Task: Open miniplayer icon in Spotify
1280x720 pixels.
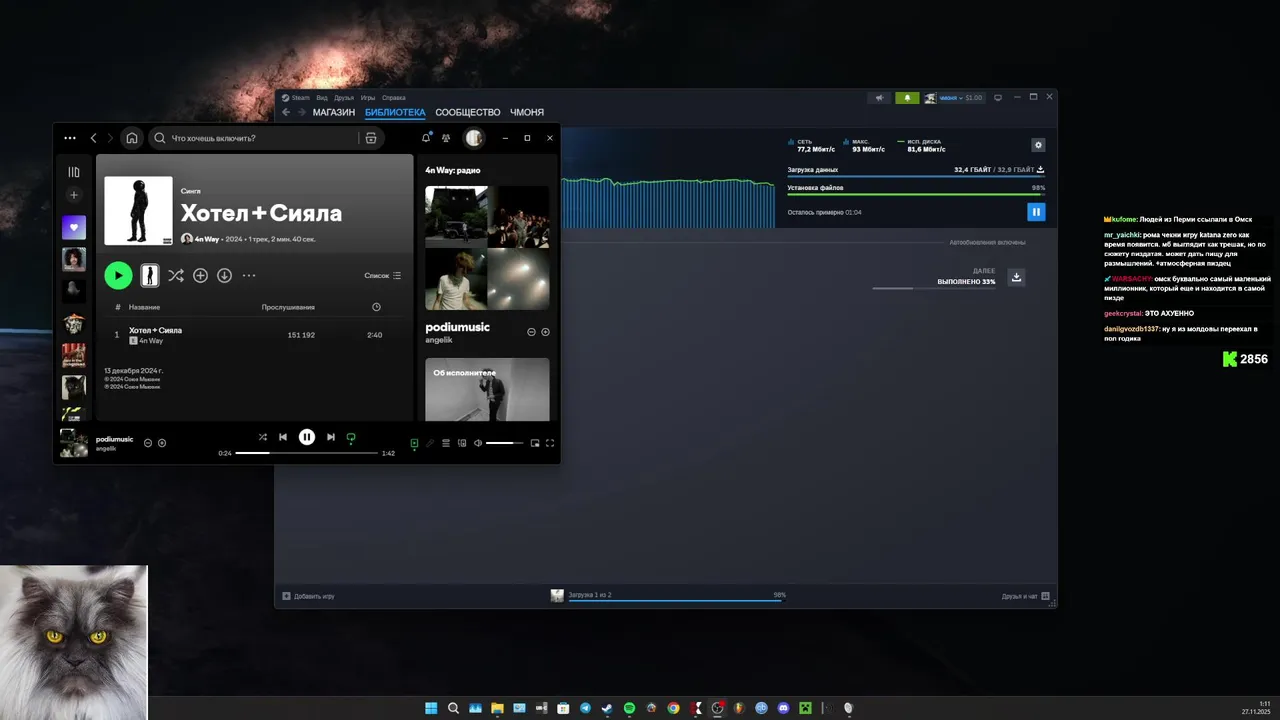Action: 535,443
